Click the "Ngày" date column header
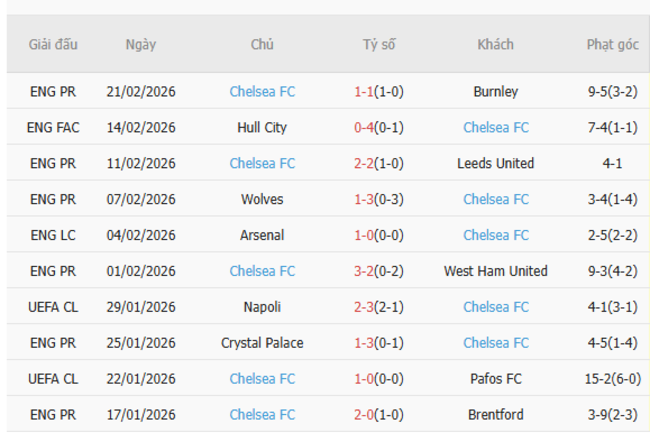 click(141, 45)
